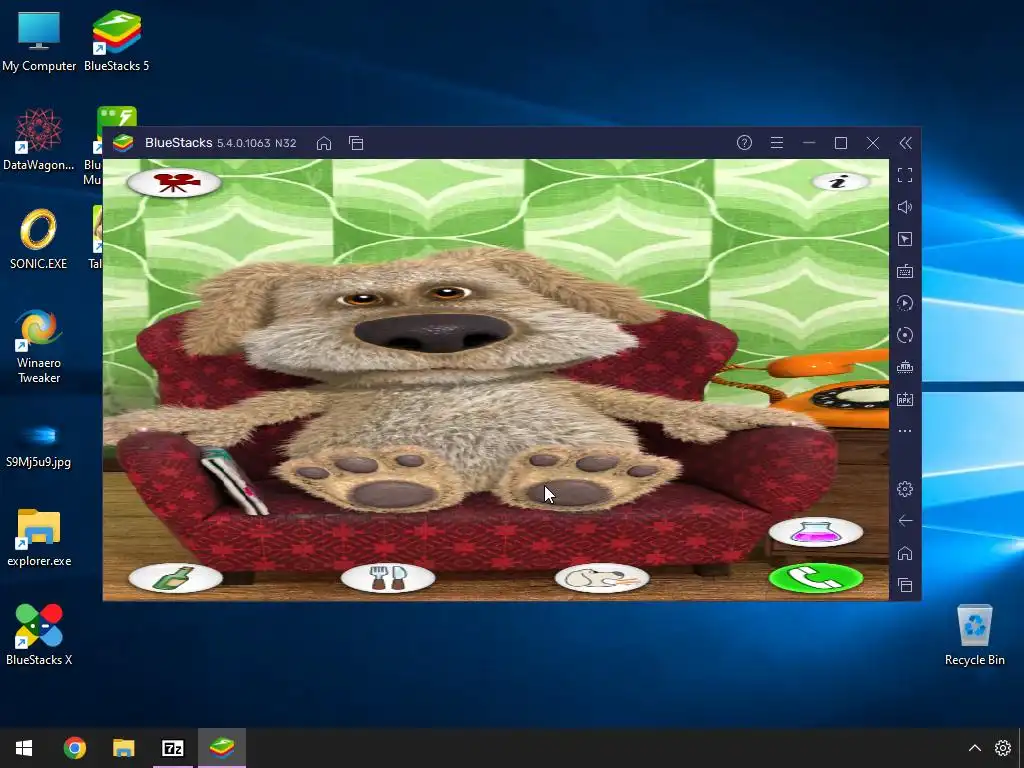The height and width of the screenshot is (768, 1024).
Task: Select the BlueStacks X desktop shortcut
Action: point(39,635)
